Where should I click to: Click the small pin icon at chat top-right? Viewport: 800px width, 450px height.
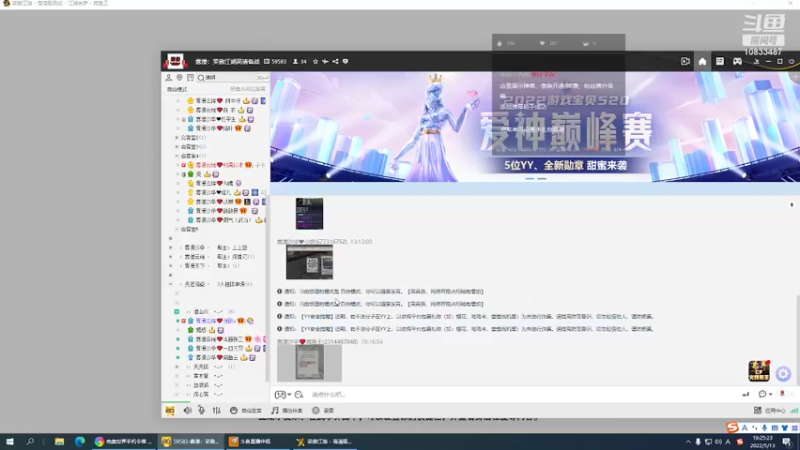[792, 205]
